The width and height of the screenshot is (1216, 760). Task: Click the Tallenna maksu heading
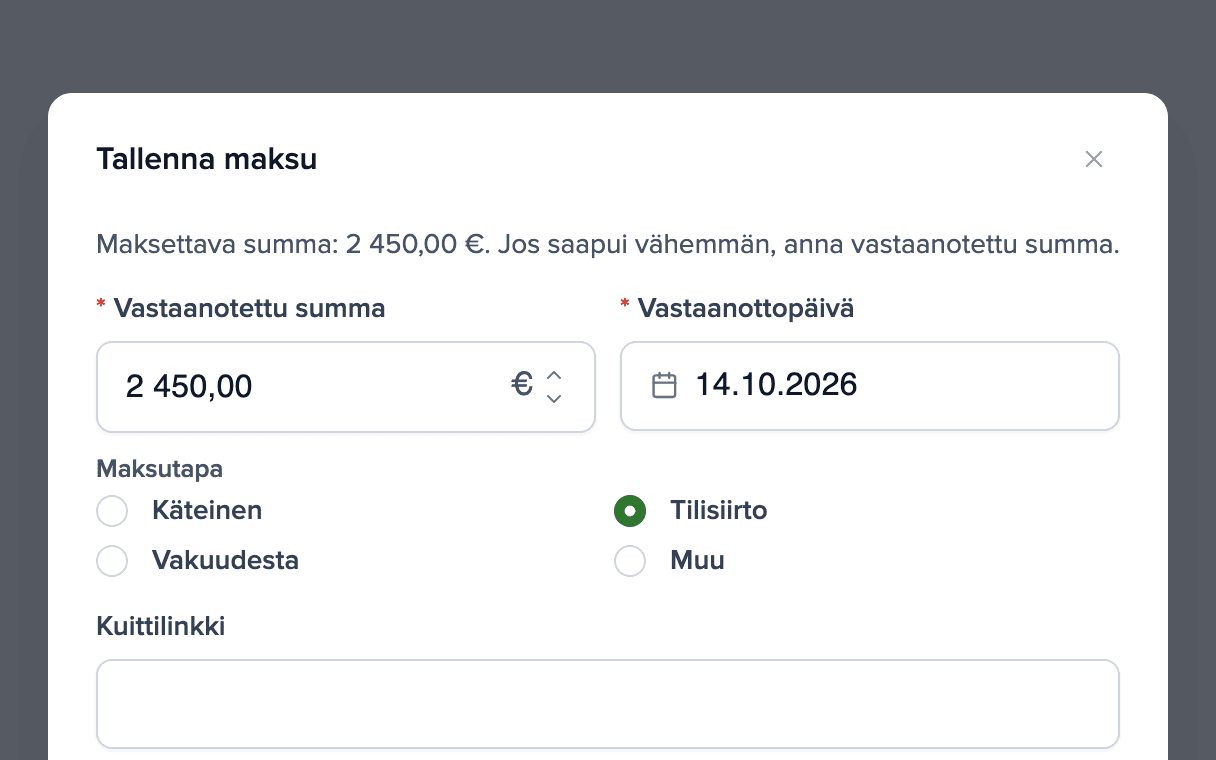(206, 159)
